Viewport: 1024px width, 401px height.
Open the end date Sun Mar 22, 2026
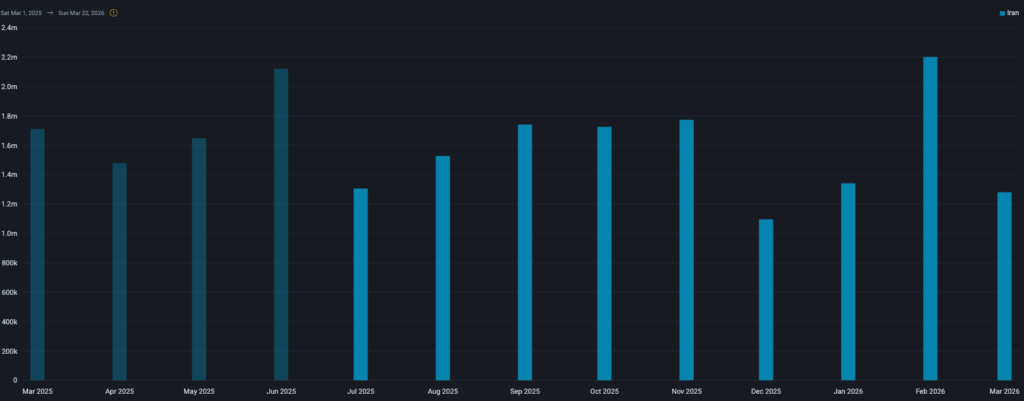pos(81,13)
